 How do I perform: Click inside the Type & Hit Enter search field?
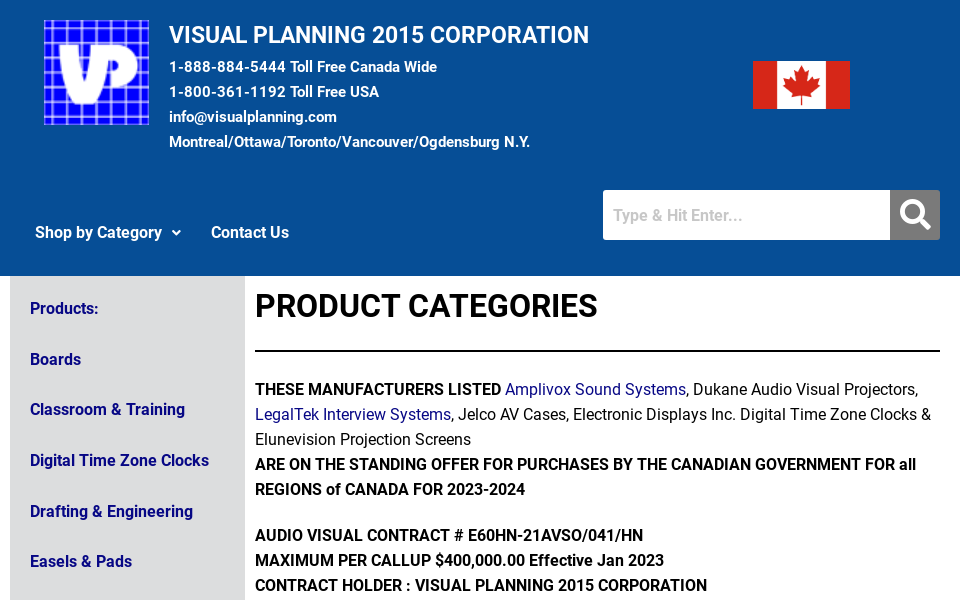point(746,214)
